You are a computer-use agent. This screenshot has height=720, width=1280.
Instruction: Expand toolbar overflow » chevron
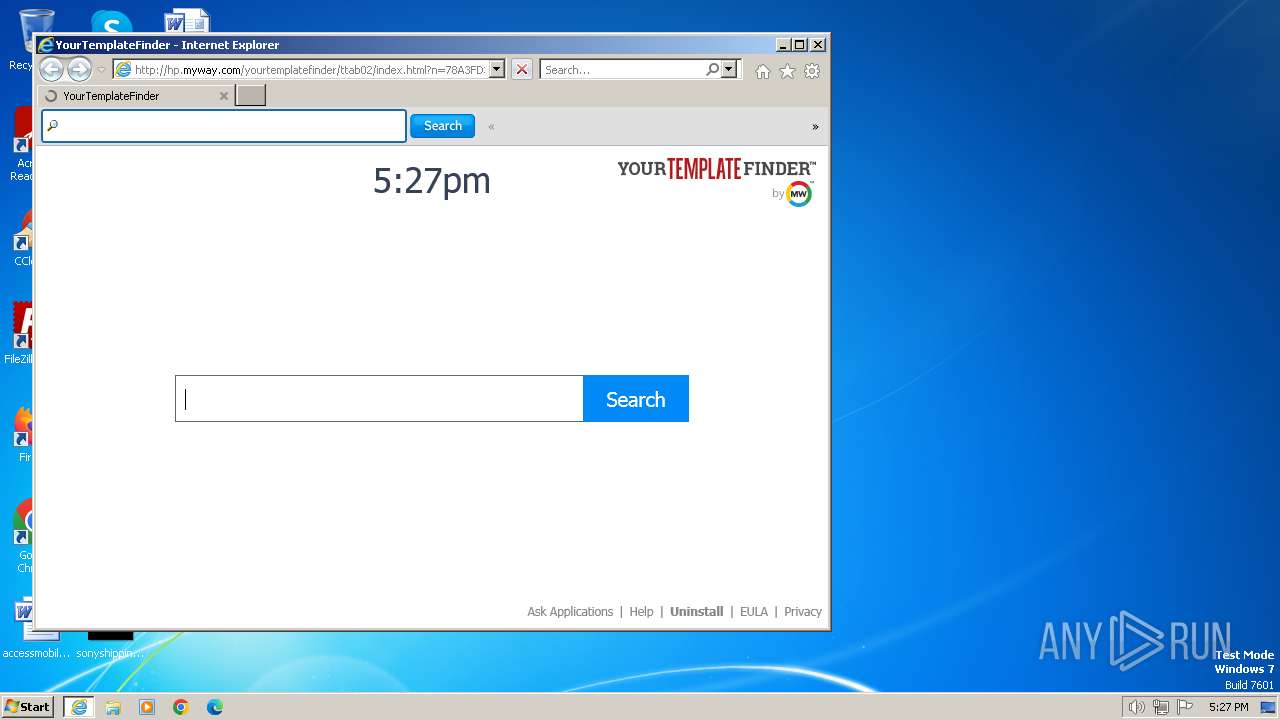click(815, 127)
